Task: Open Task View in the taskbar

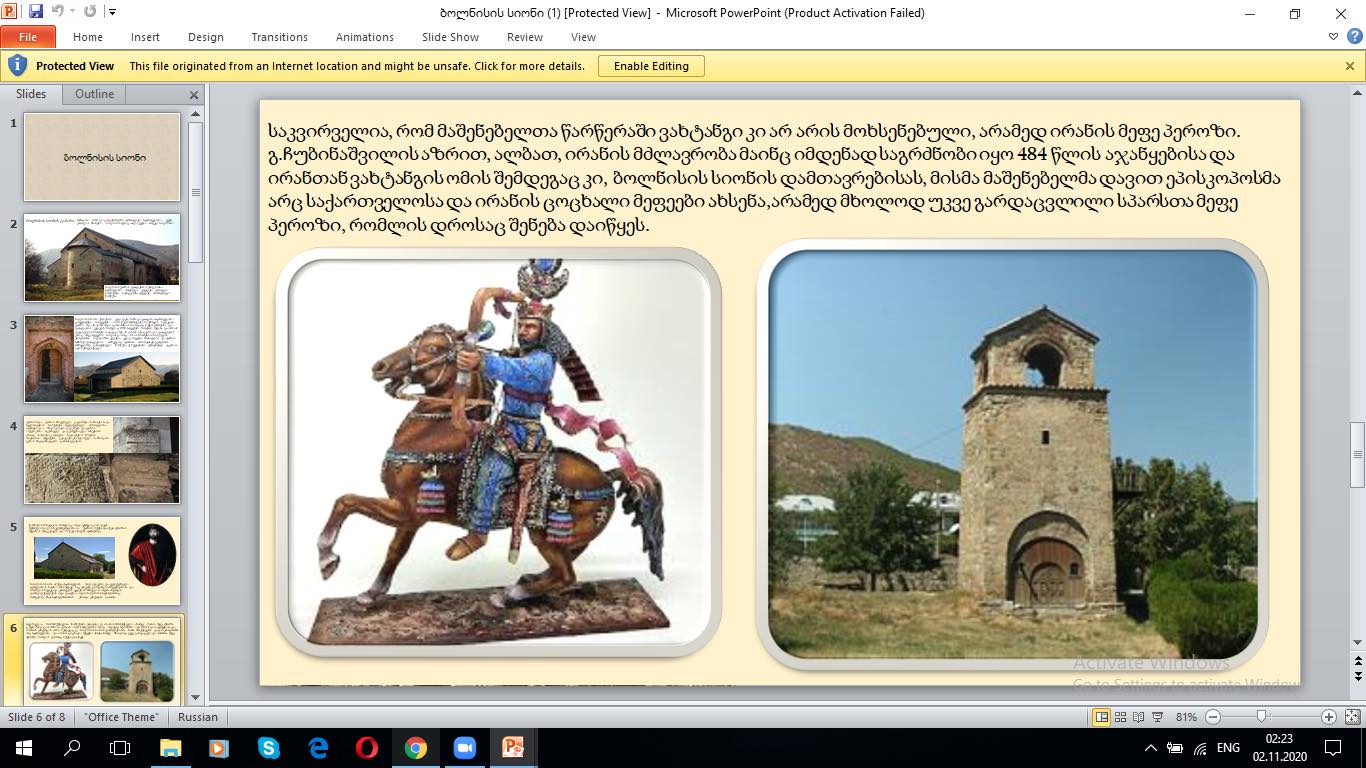Action: click(x=120, y=748)
